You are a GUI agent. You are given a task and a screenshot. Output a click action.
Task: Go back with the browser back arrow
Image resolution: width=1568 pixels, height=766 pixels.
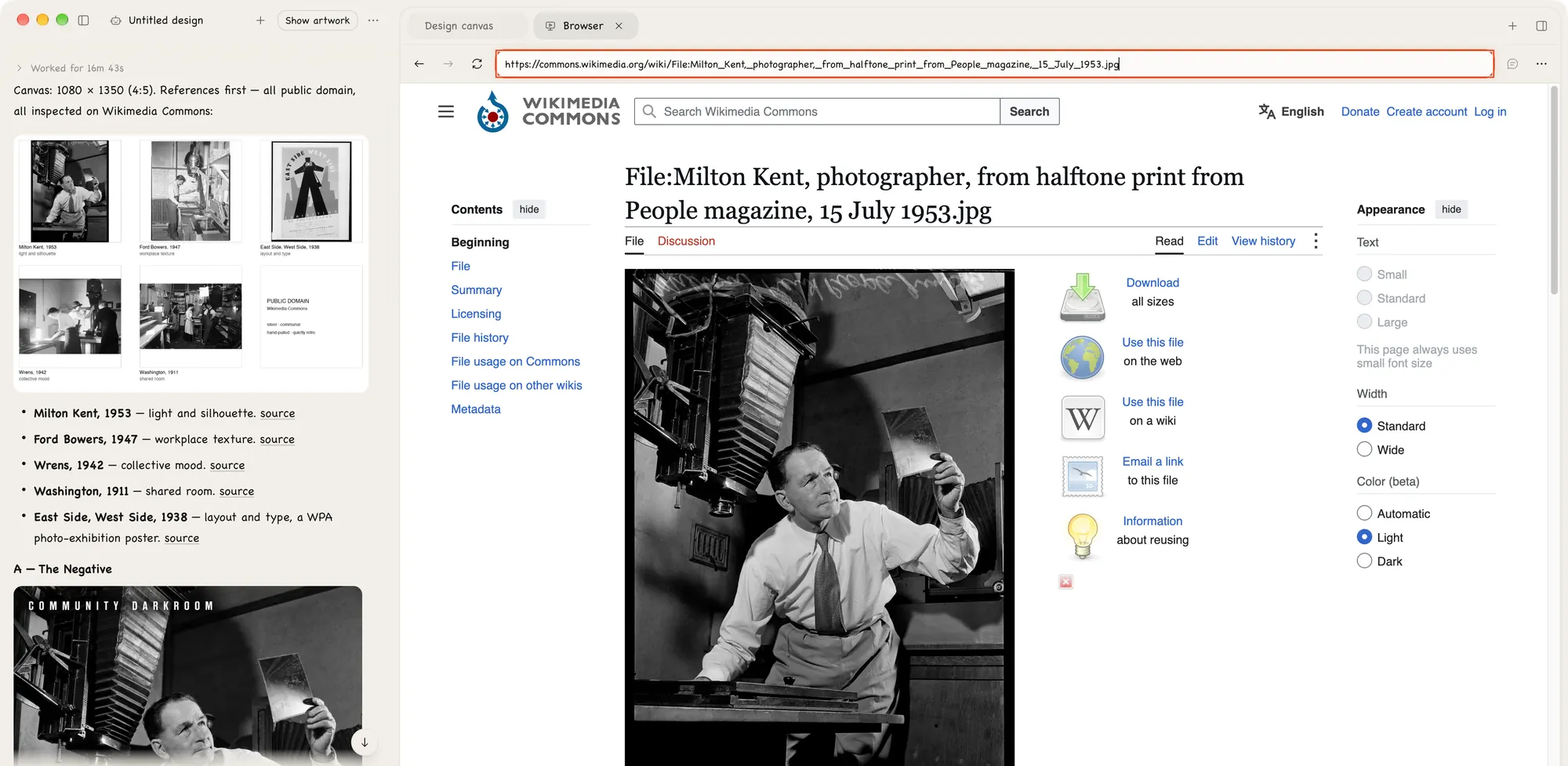(x=419, y=64)
